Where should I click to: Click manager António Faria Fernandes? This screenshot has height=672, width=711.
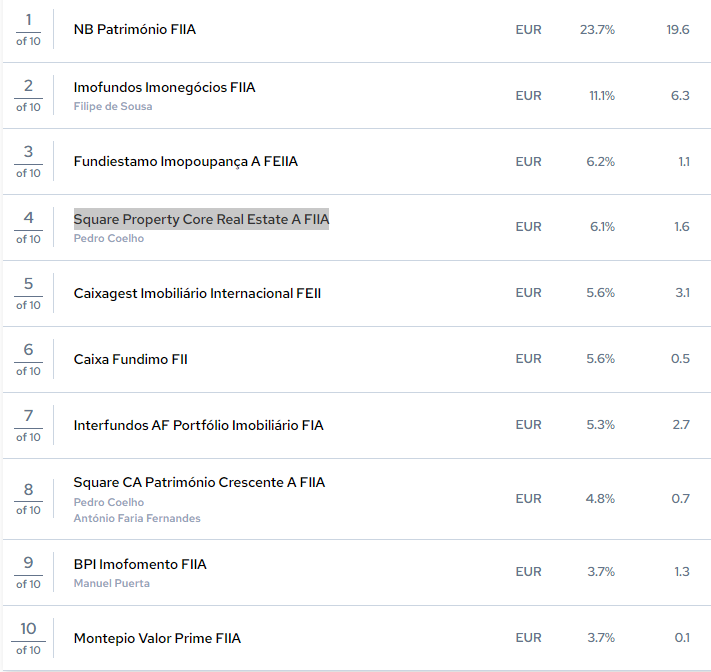[137, 519]
